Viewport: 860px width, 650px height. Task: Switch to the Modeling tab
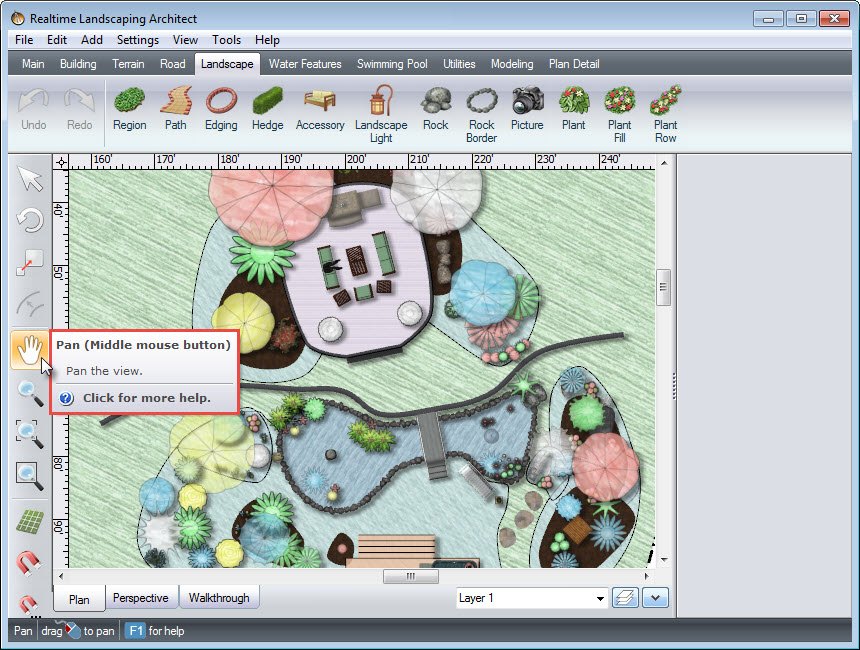click(512, 64)
